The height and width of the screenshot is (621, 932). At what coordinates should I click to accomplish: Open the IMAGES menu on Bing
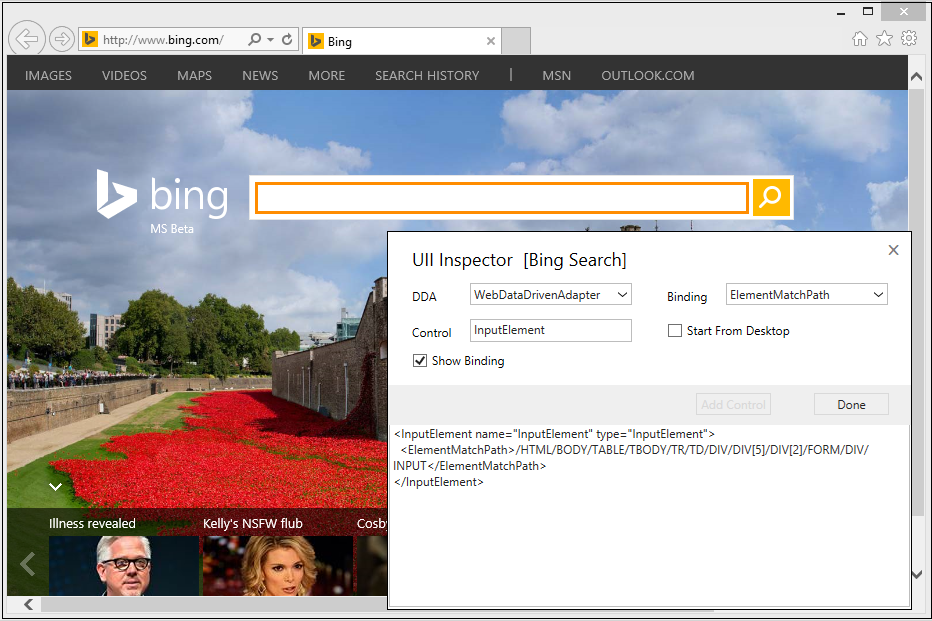point(48,75)
